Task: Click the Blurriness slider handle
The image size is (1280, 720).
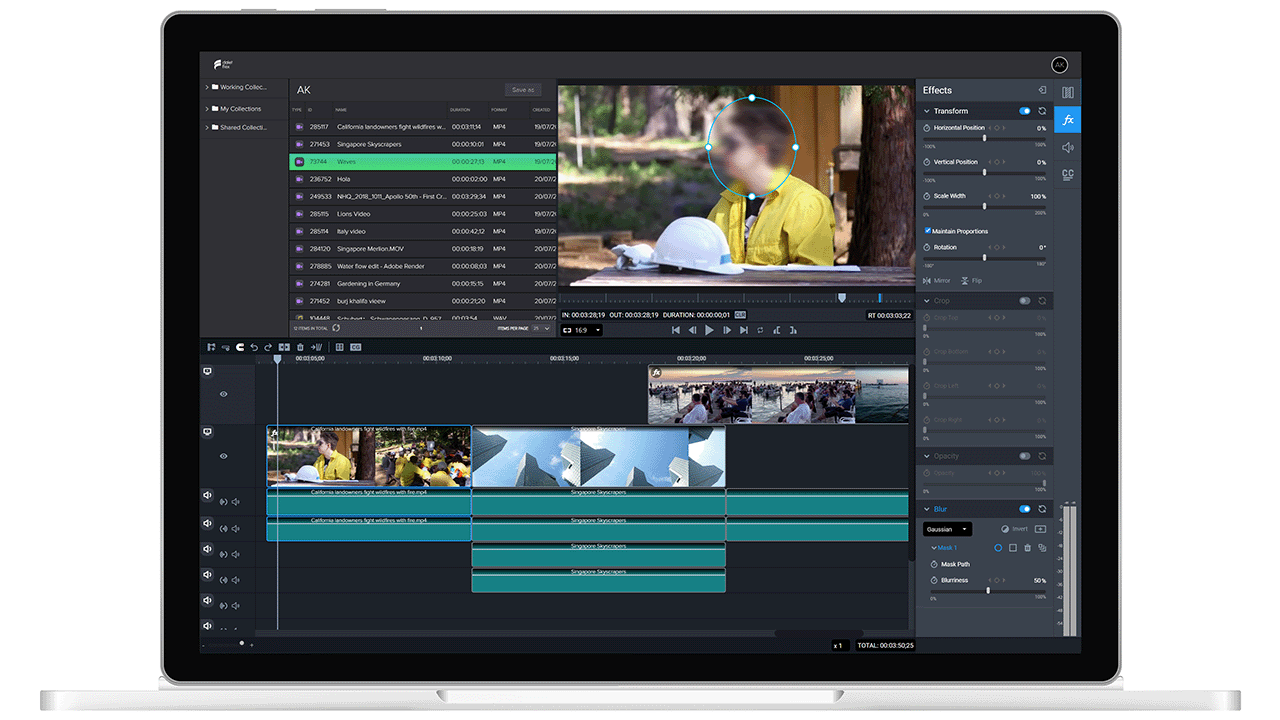Action: click(988, 590)
